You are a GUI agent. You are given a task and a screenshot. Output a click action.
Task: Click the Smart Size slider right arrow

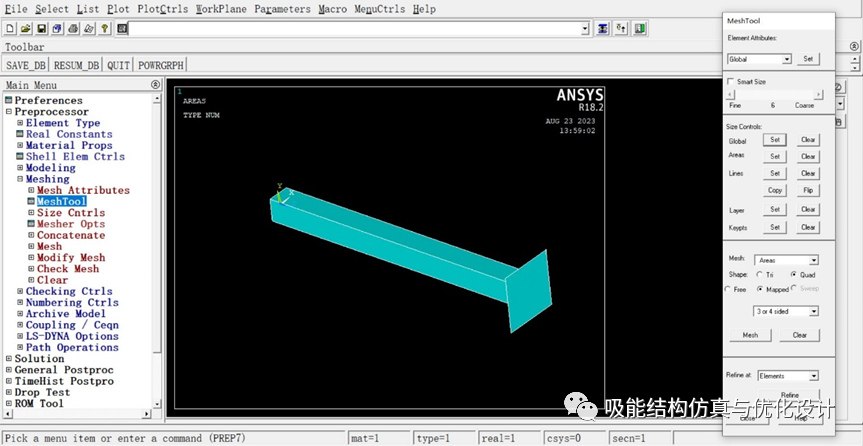pos(818,95)
